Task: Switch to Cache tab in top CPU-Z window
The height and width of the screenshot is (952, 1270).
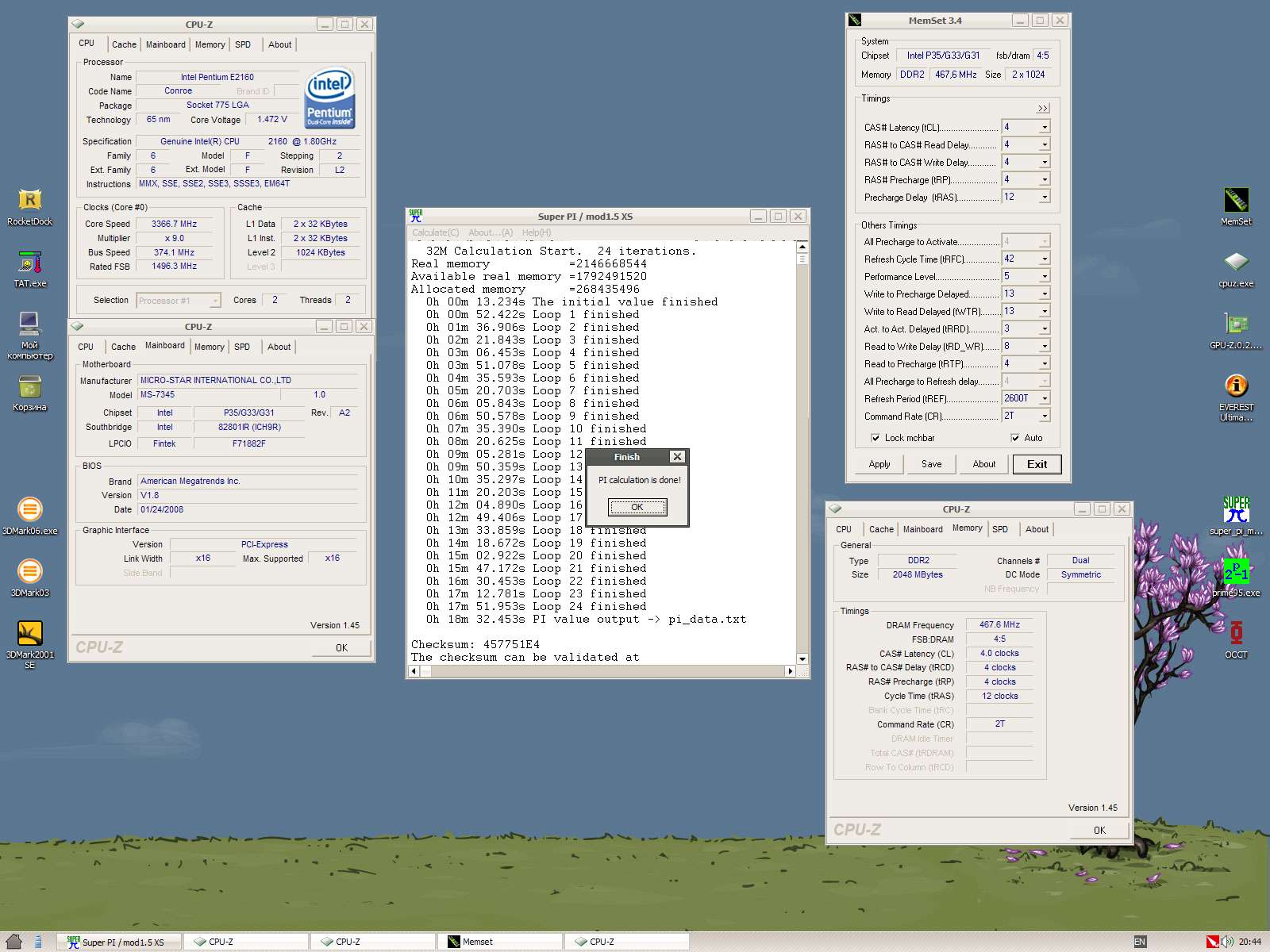Action: coord(124,44)
